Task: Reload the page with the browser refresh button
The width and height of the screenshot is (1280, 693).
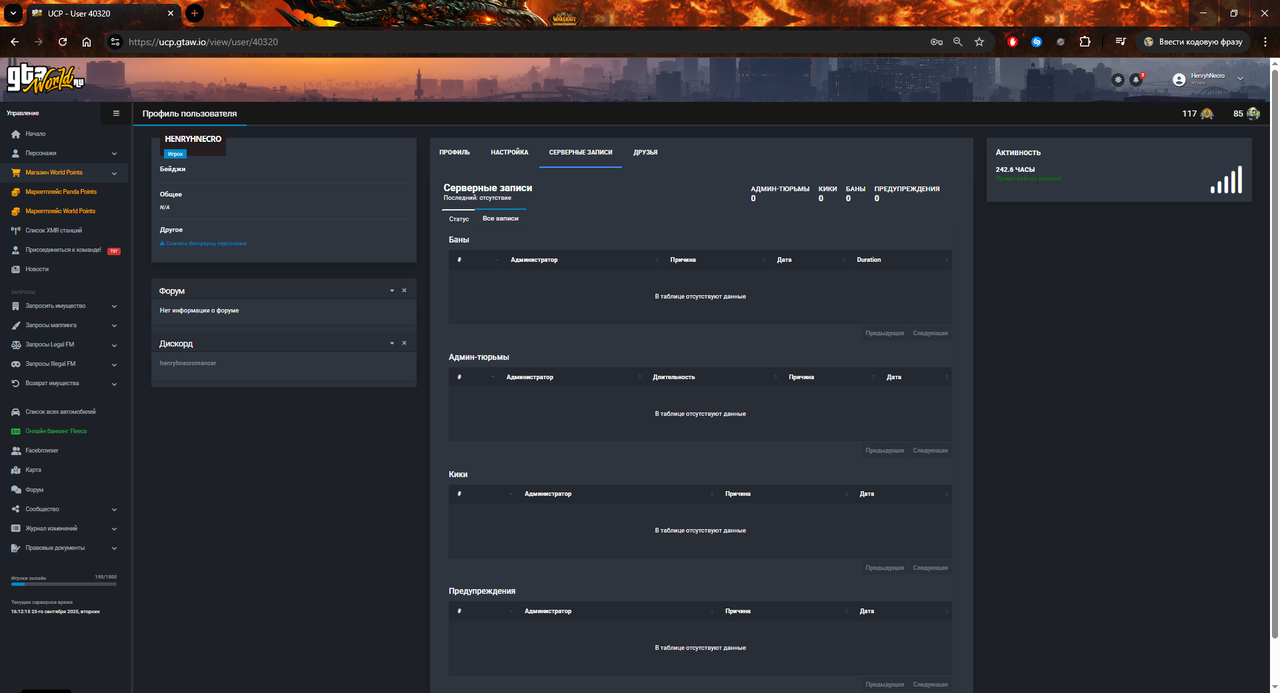Action: point(63,42)
